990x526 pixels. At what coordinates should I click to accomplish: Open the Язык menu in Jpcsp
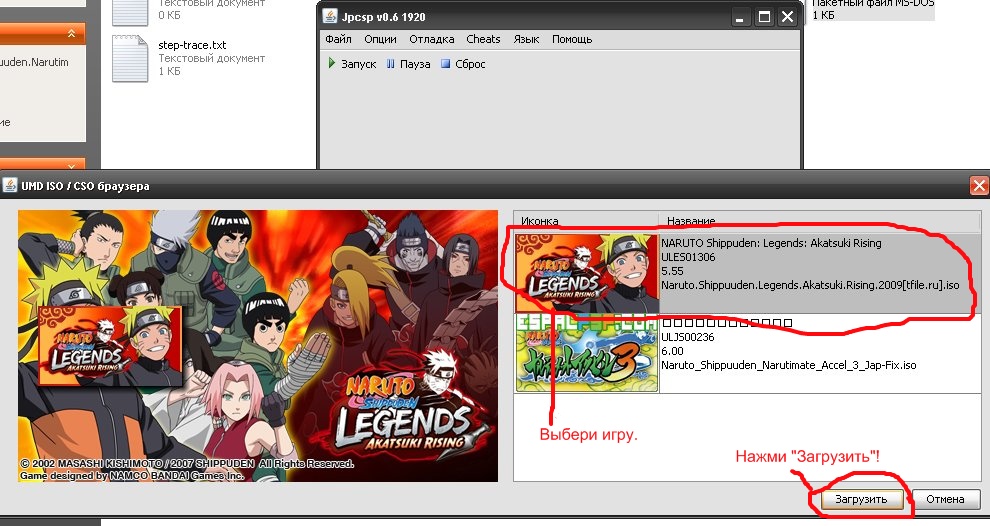coord(526,39)
